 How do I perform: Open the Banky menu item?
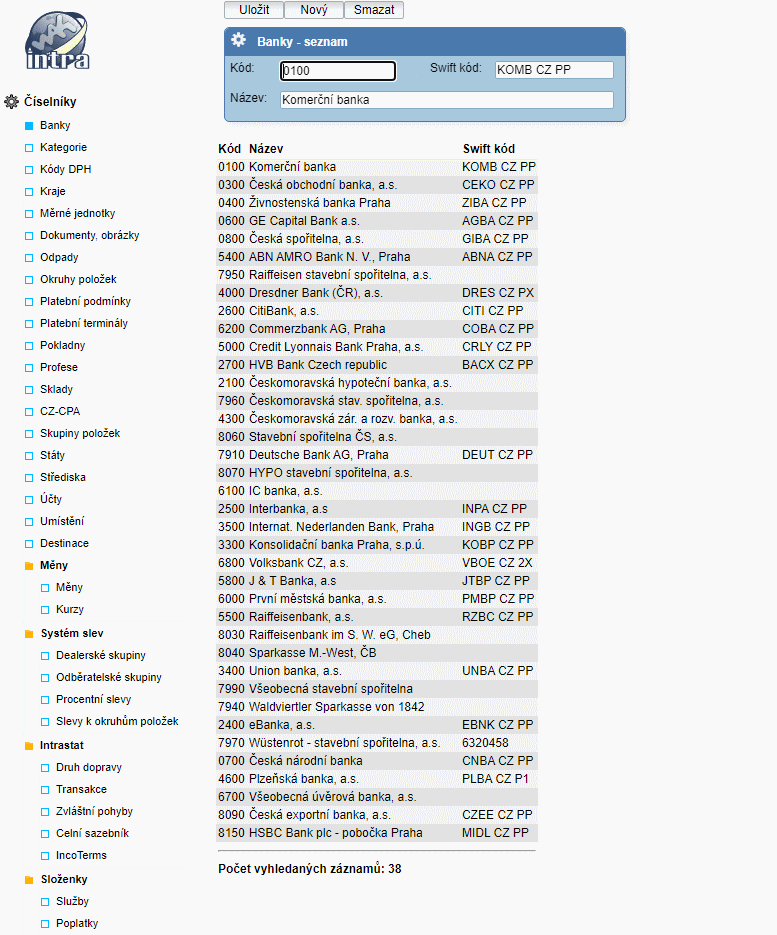[x=55, y=125]
